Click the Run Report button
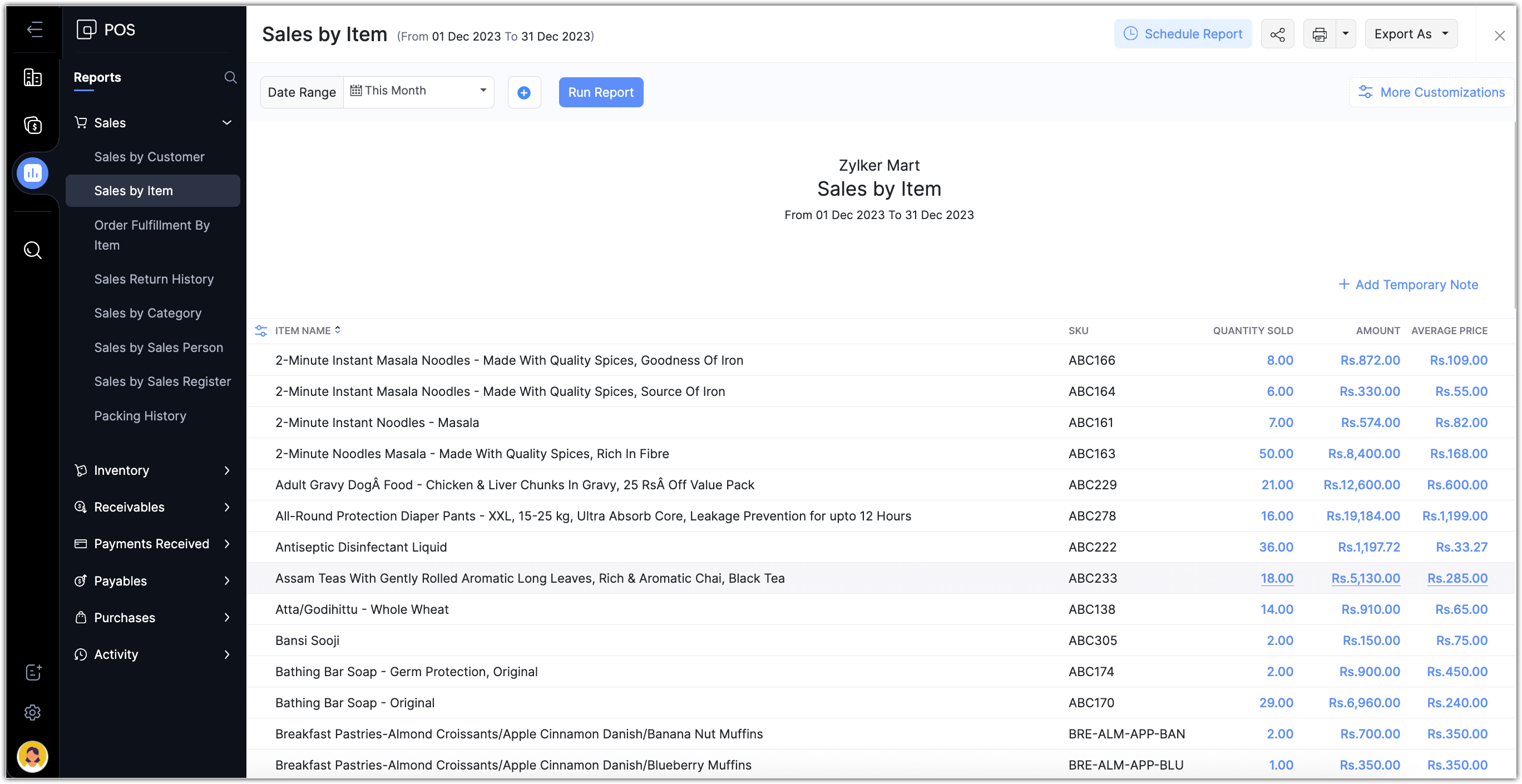Viewport: 1522px width, 784px height. point(600,93)
